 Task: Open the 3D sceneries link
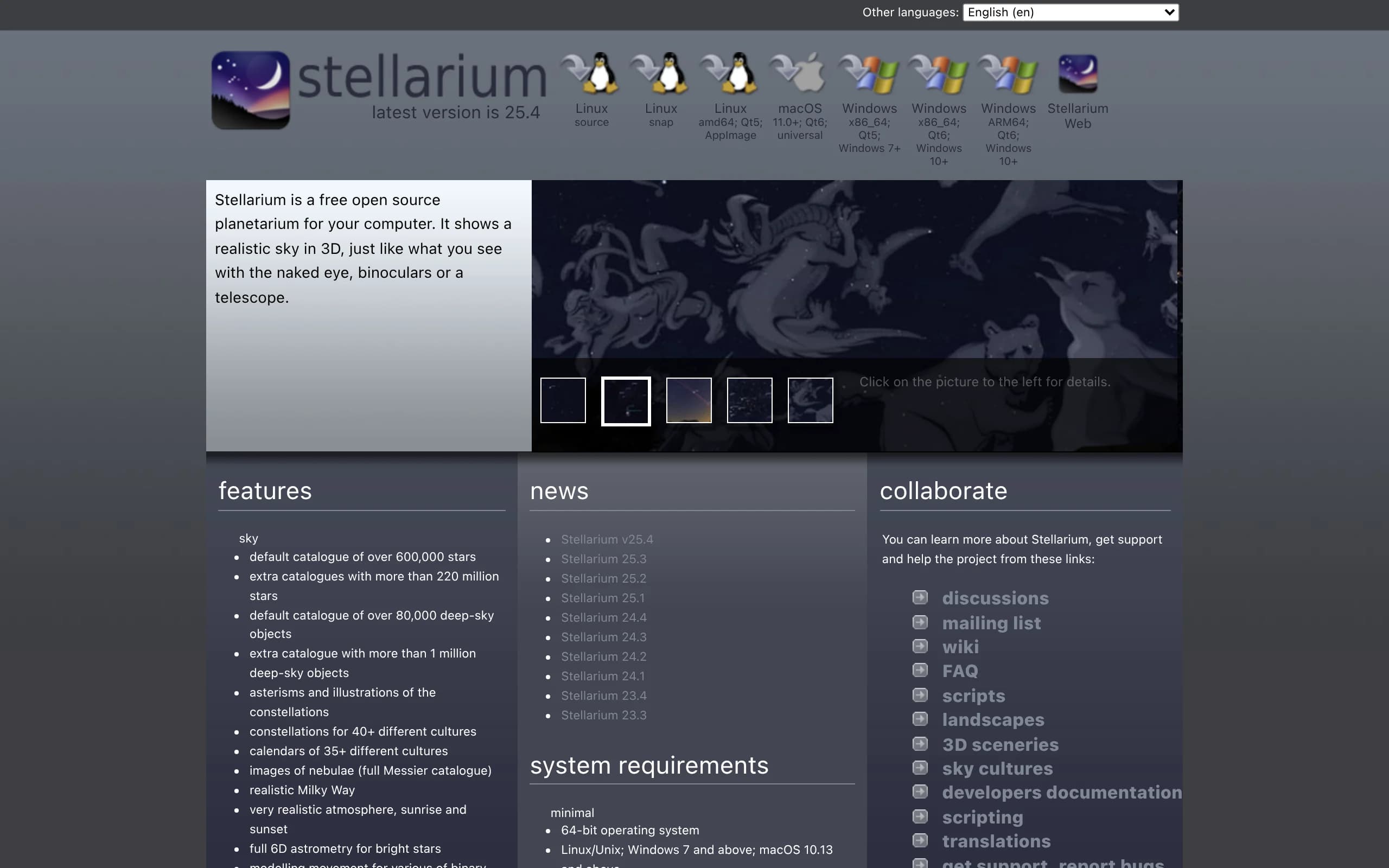click(x=1001, y=744)
